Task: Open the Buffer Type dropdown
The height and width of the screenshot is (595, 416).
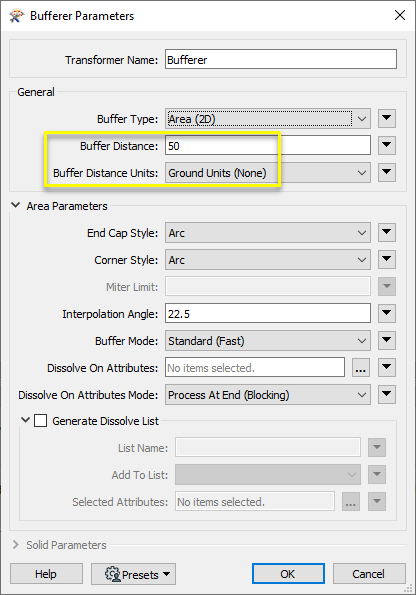Action: coord(268,119)
